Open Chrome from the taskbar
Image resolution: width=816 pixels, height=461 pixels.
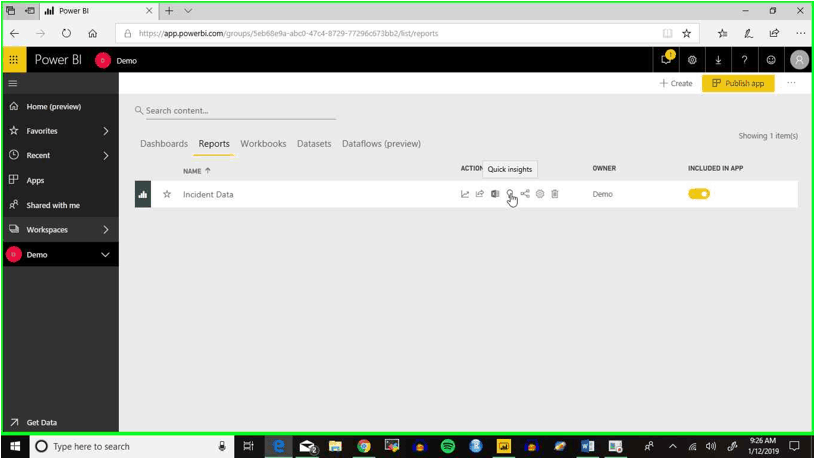364,446
